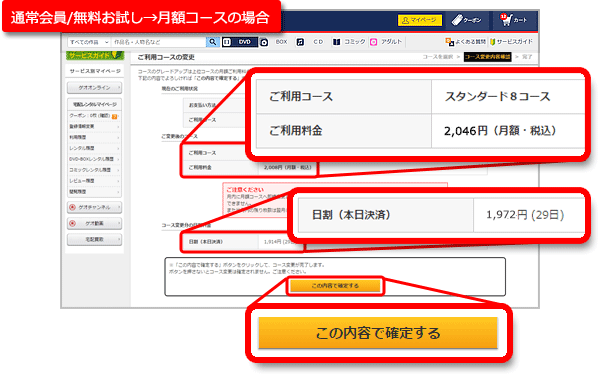Click コース変更内容確認 breadcrumb step
Viewport: 600px width, 382px height.
pos(488,57)
